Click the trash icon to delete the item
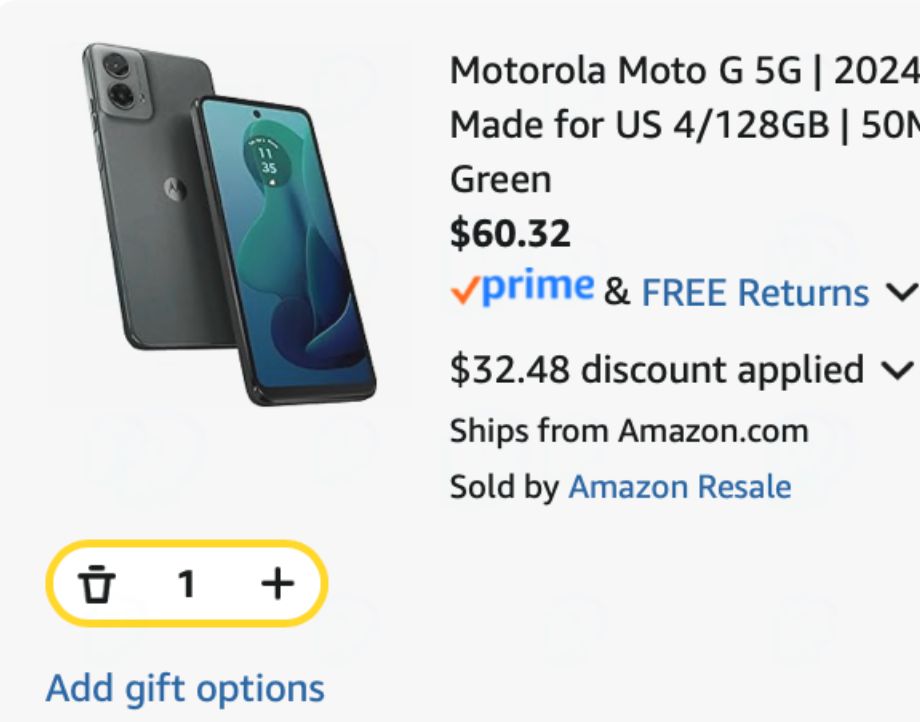920x722 pixels. point(96,584)
